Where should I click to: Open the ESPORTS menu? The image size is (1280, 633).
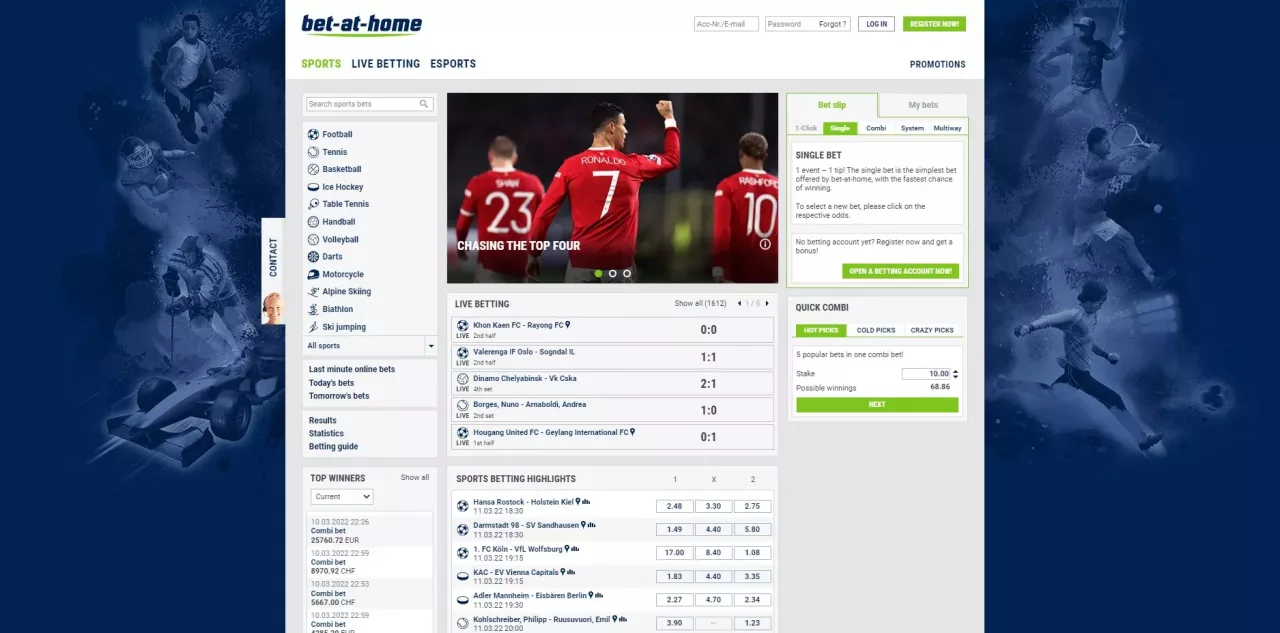[453, 64]
